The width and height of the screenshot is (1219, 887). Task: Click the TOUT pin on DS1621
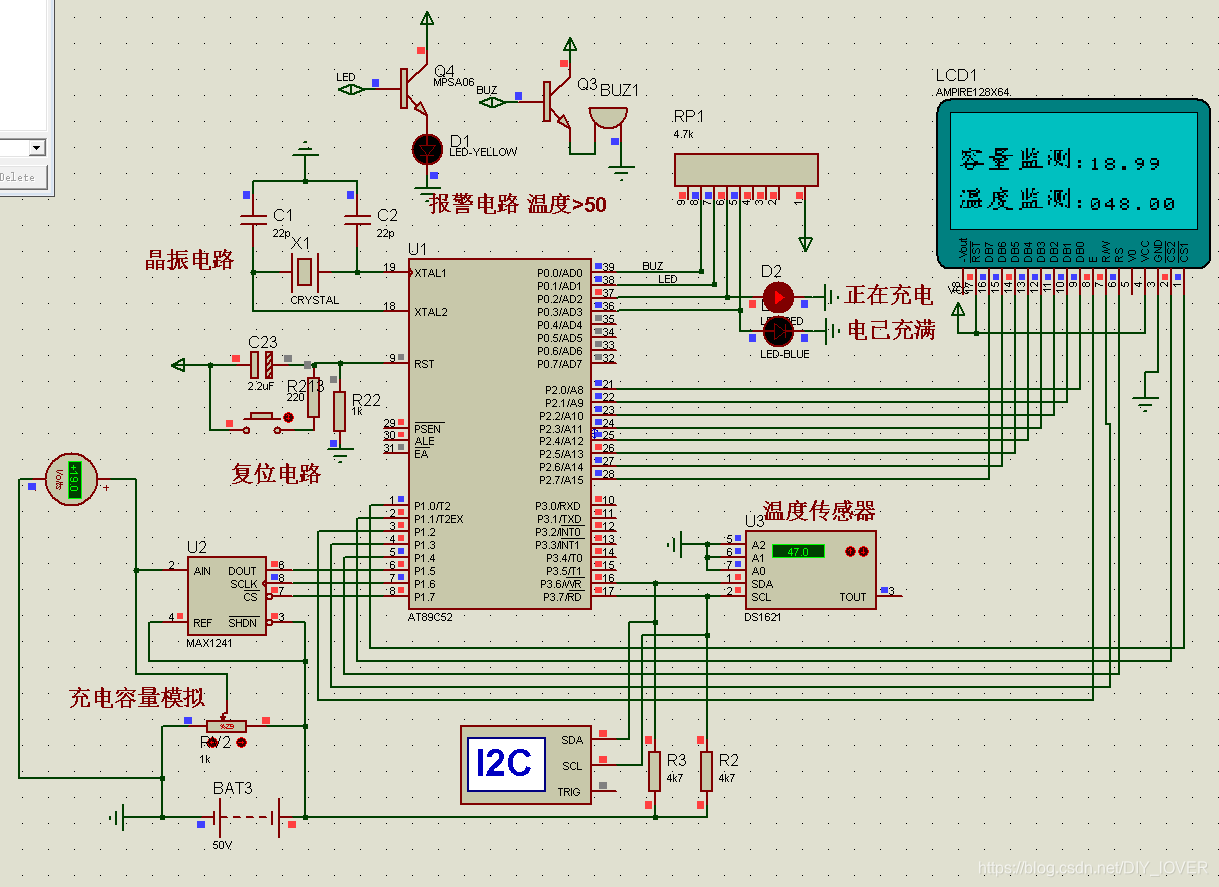(853, 597)
